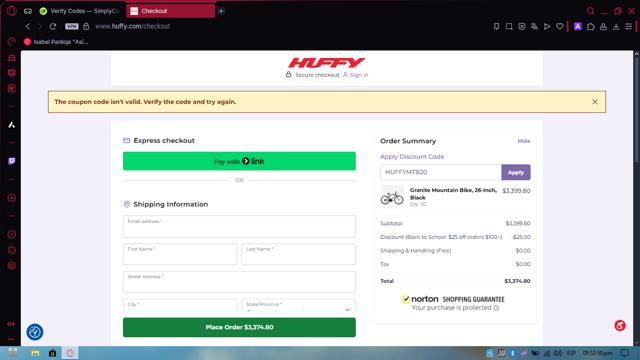Open the blue clock widget on the page
Image resolution: width=640 pixels, height=360 pixels.
click(35, 332)
